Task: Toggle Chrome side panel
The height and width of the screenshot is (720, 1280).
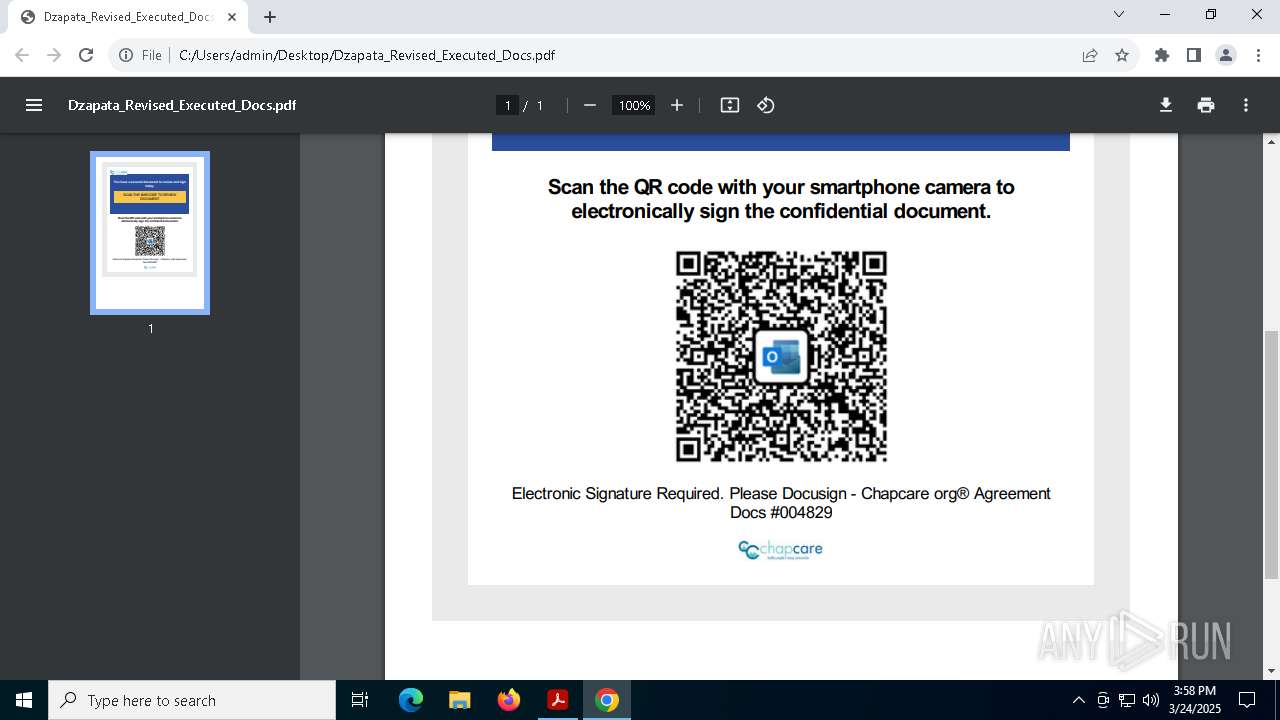Action: [x=1194, y=55]
